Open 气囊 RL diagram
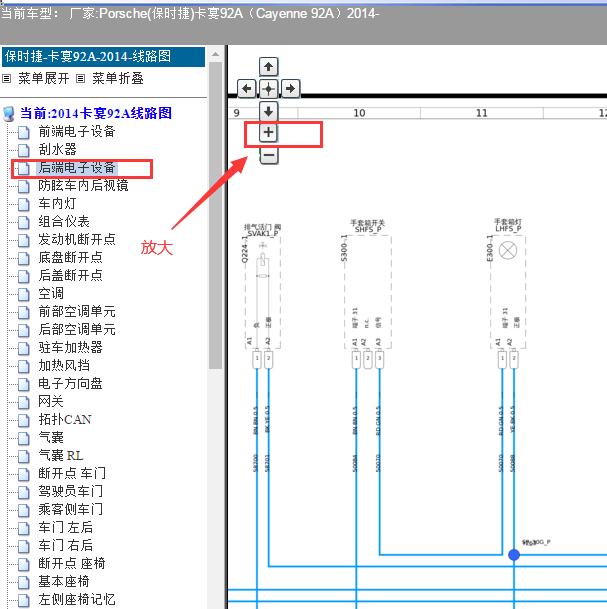 pos(61,455)
